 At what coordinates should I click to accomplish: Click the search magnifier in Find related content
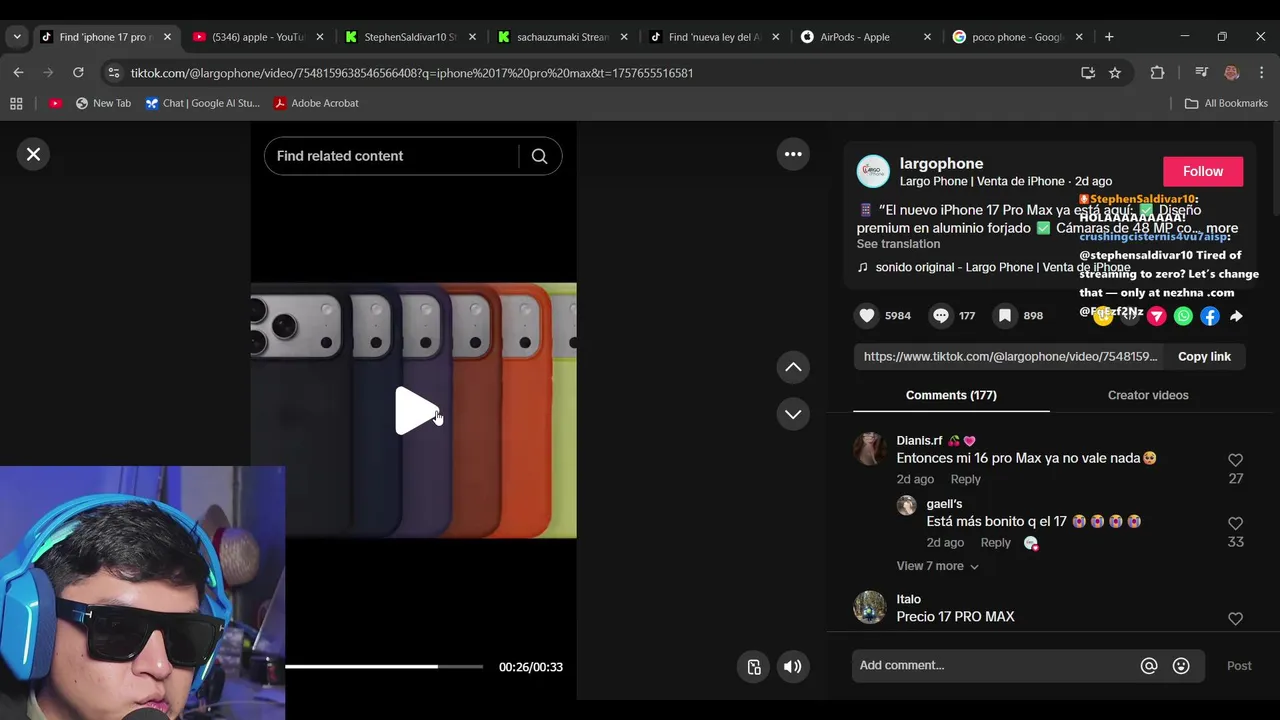pyautogui.click(x=539, y=156)
